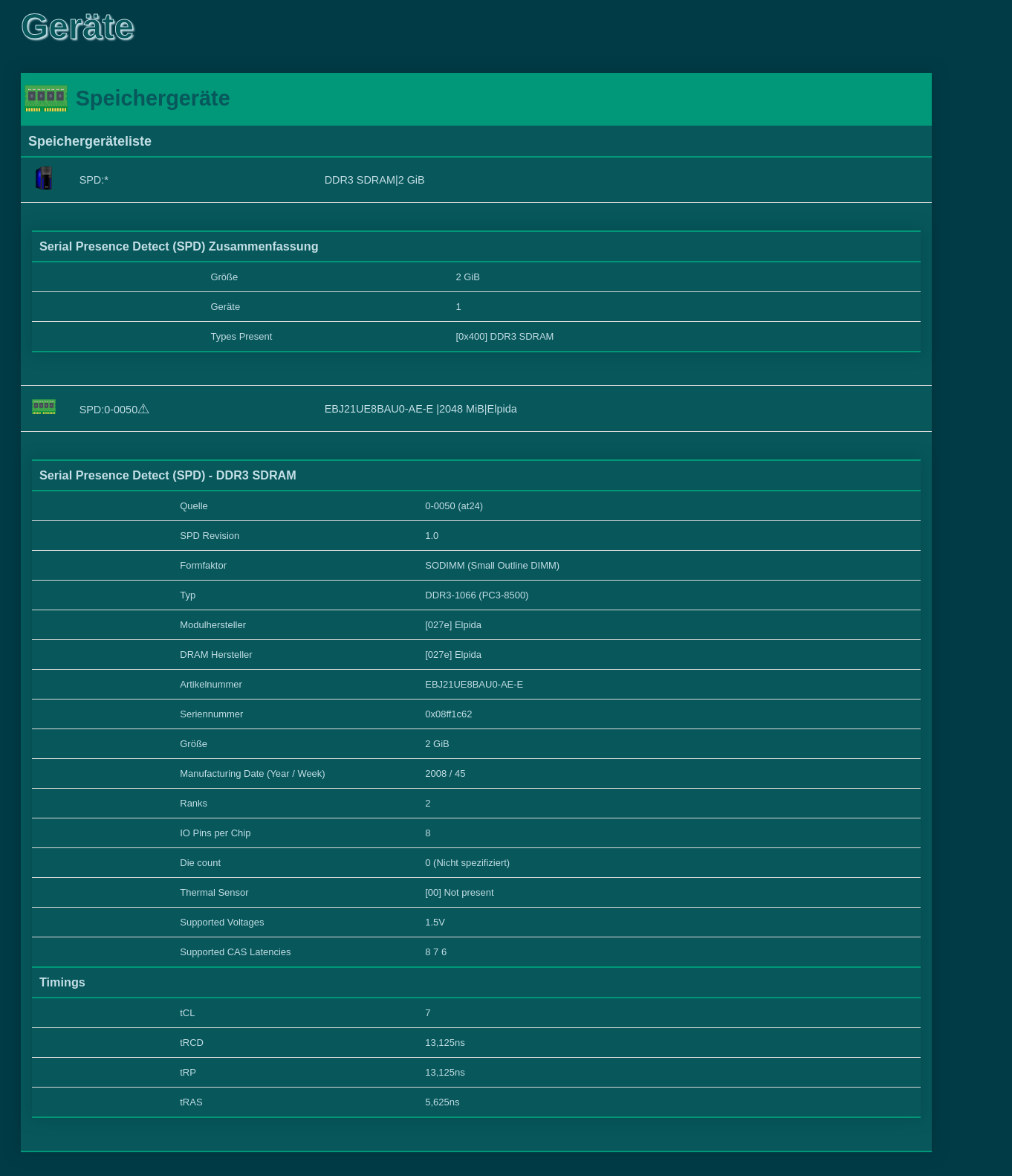
Task: Click the Supported CAS Latencies label
Action: point(236,952)
